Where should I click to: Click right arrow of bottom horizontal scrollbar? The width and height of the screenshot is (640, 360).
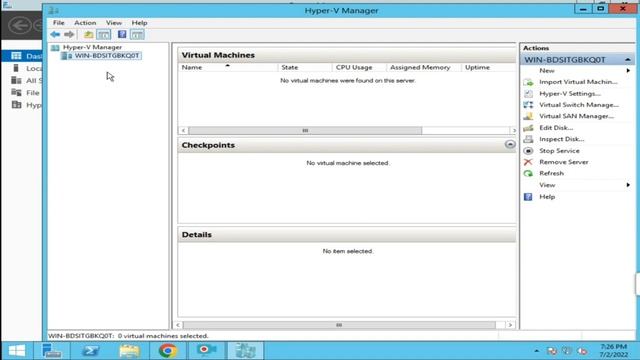tap(510, 325)
